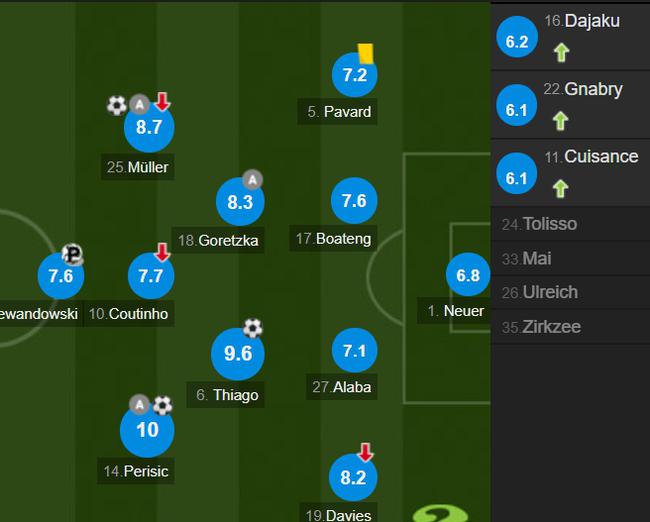Open Boateng player name label
Viewport: 650px width, 522px height.
coord(333,239)
